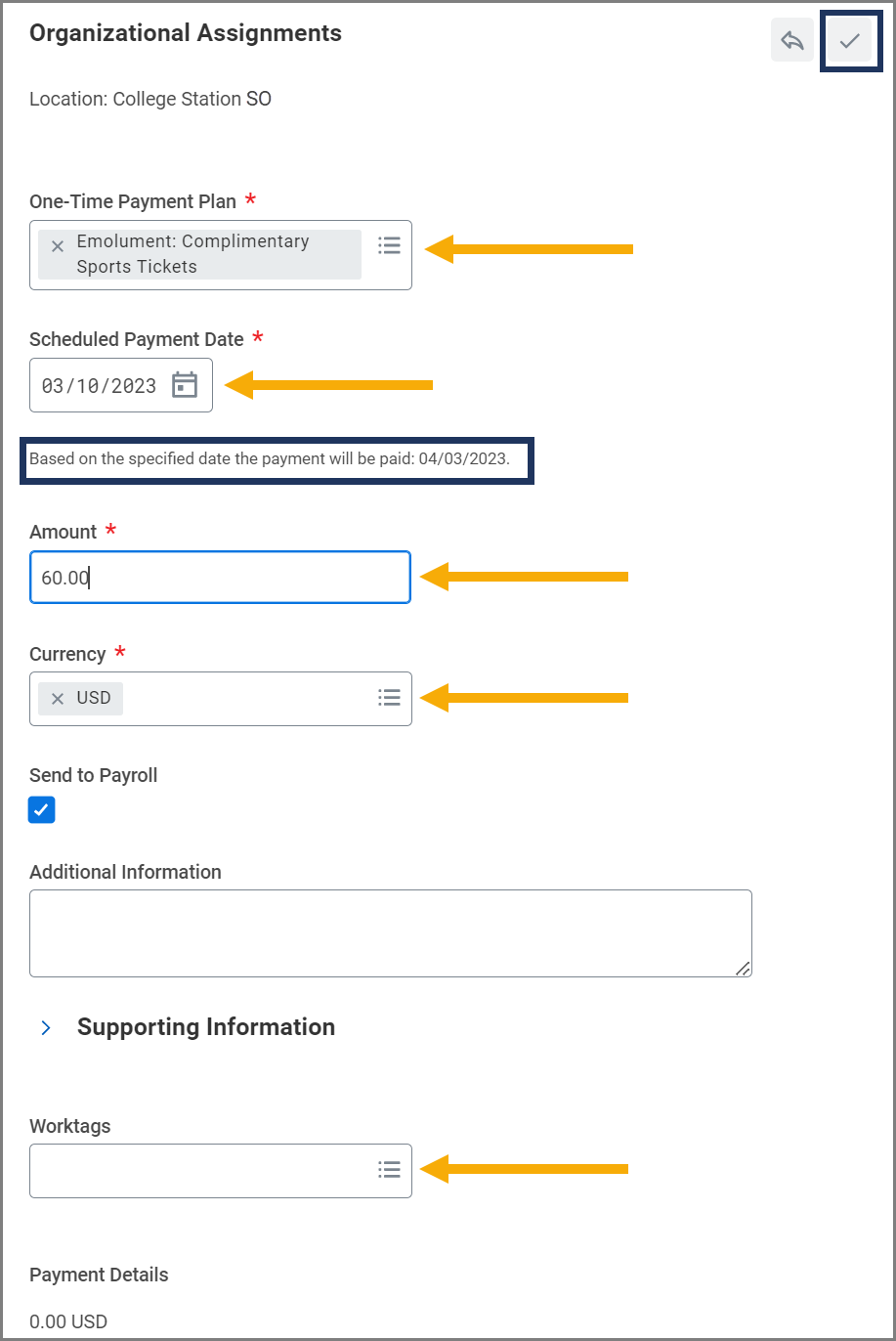
Task: Expand the Supporting Information section
Action: point(46,1027)
